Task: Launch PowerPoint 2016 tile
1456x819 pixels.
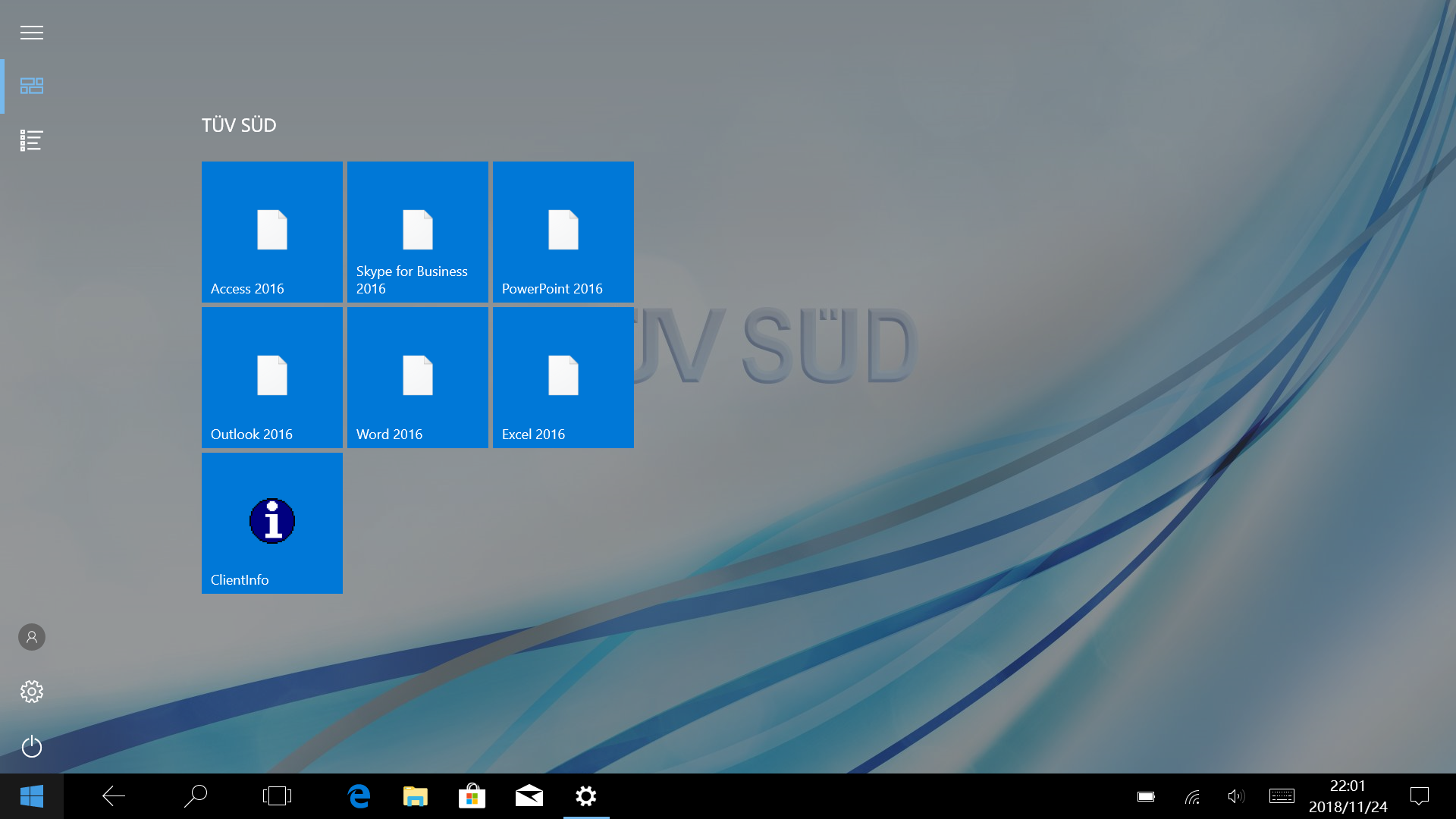Action: 563,232
